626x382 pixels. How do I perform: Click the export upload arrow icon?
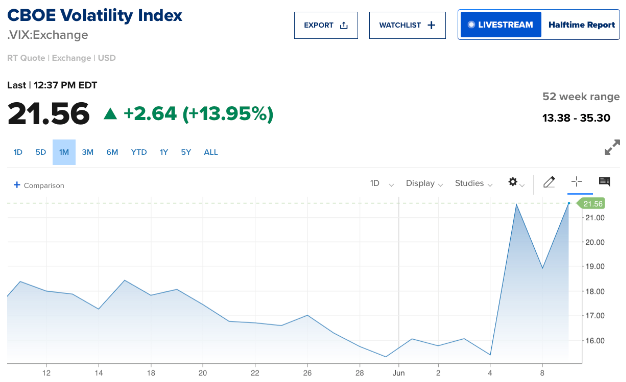coord(344,25)
